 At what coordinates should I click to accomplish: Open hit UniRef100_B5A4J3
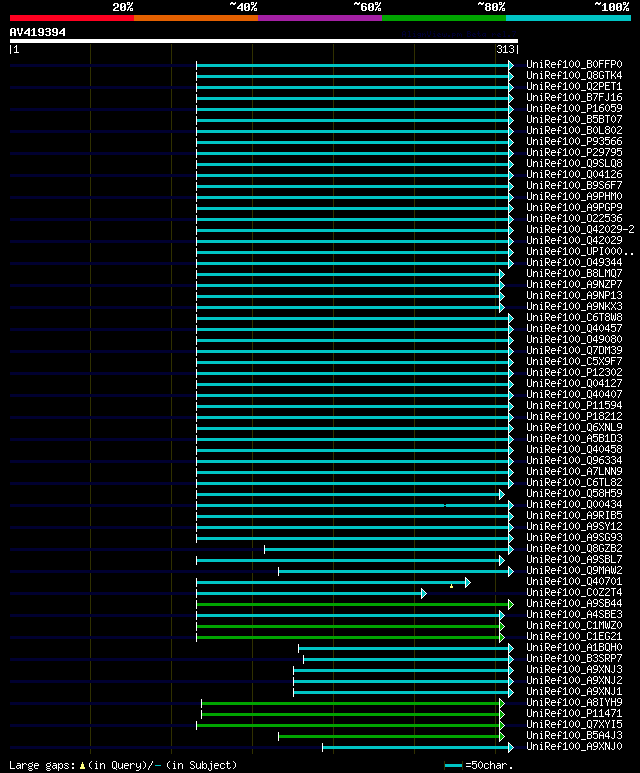point(574,736)
